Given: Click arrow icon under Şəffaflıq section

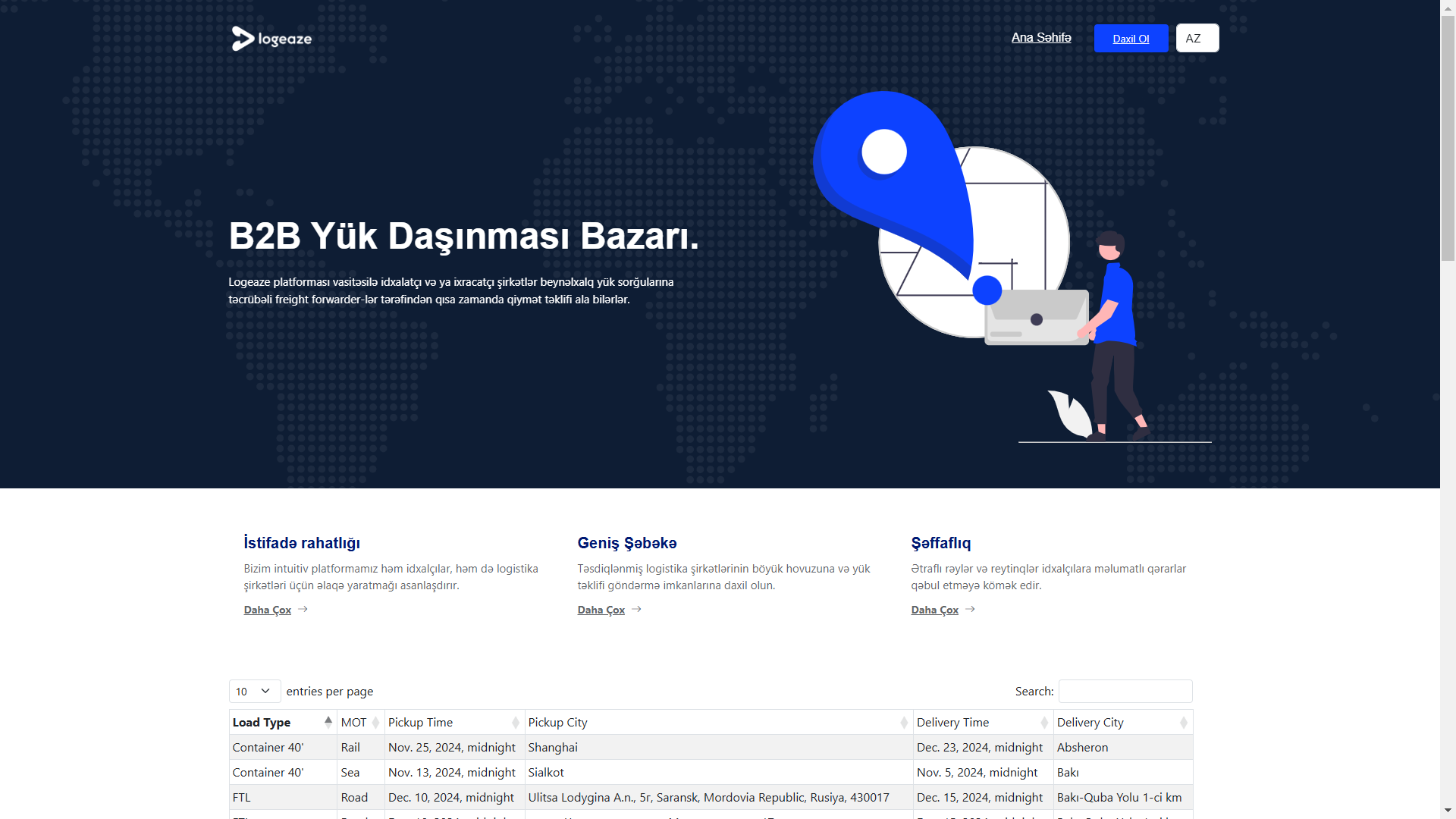Looking at the screenshot, I should click(x=970, y=609).
